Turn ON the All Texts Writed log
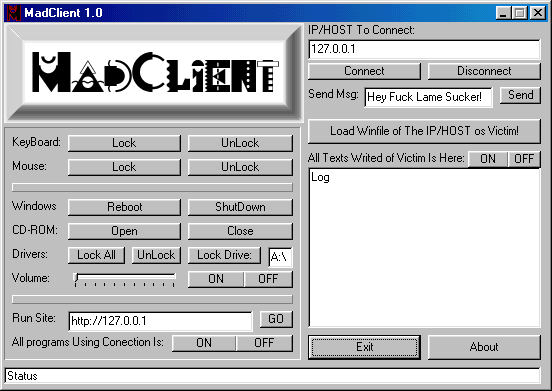Viewport: 552px width, 391px height. (488, 159)
